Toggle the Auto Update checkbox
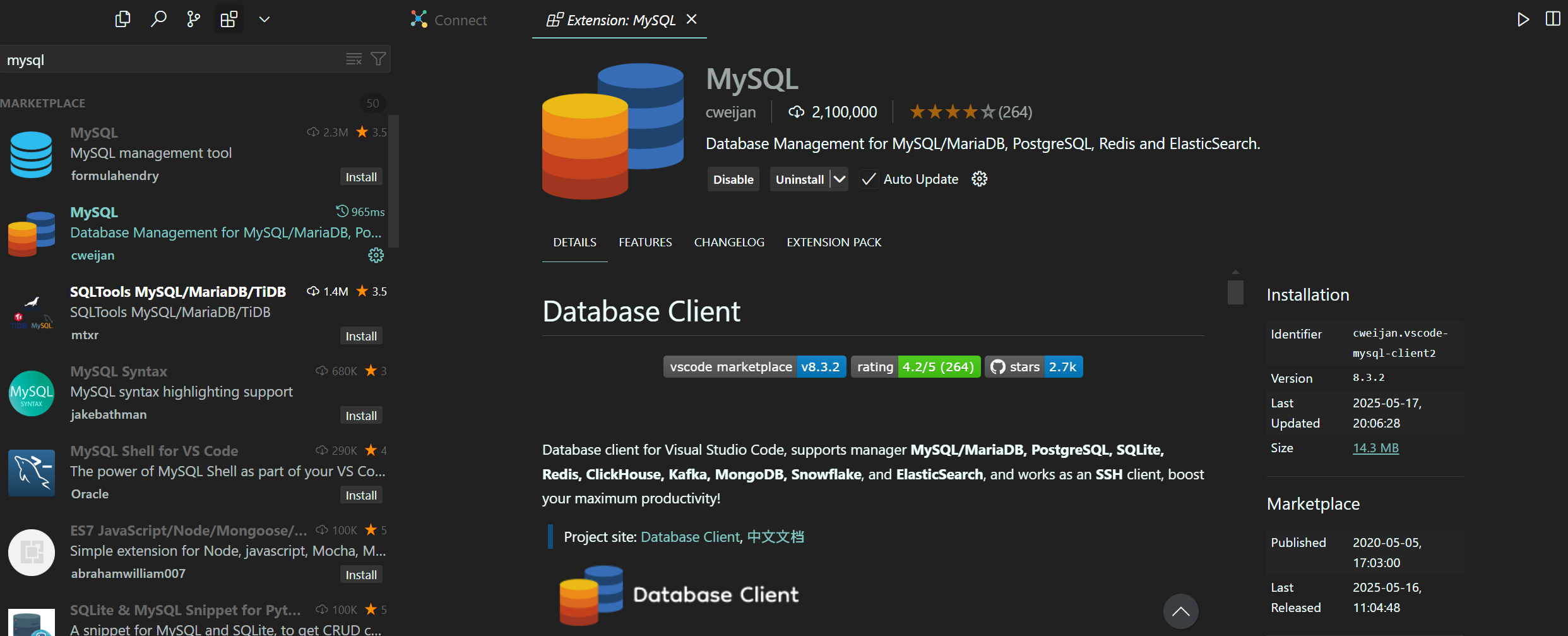The width and height of the screenshot is (1568, 636). point(869,179)
